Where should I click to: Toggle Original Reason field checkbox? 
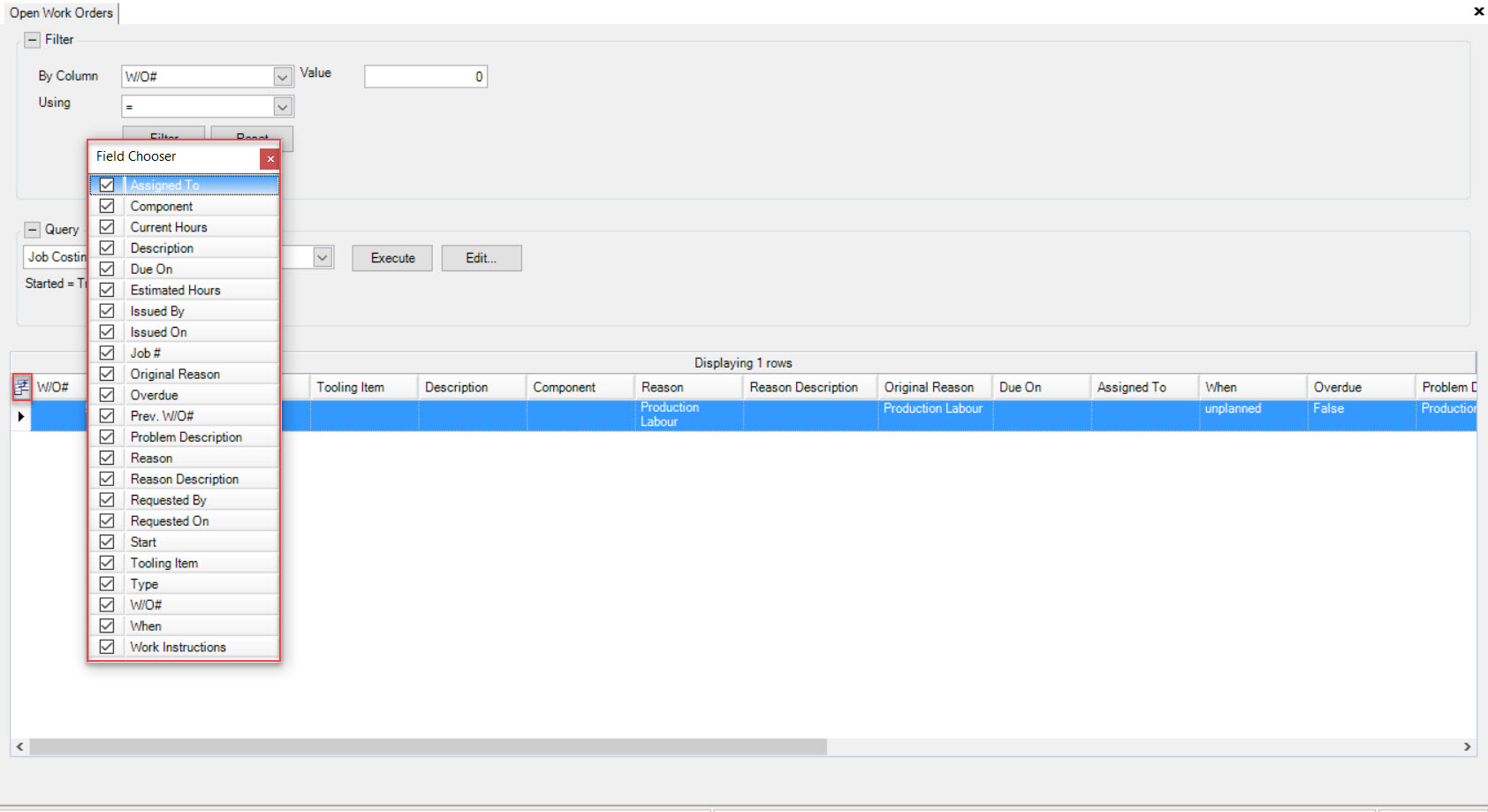click(107, 374)
